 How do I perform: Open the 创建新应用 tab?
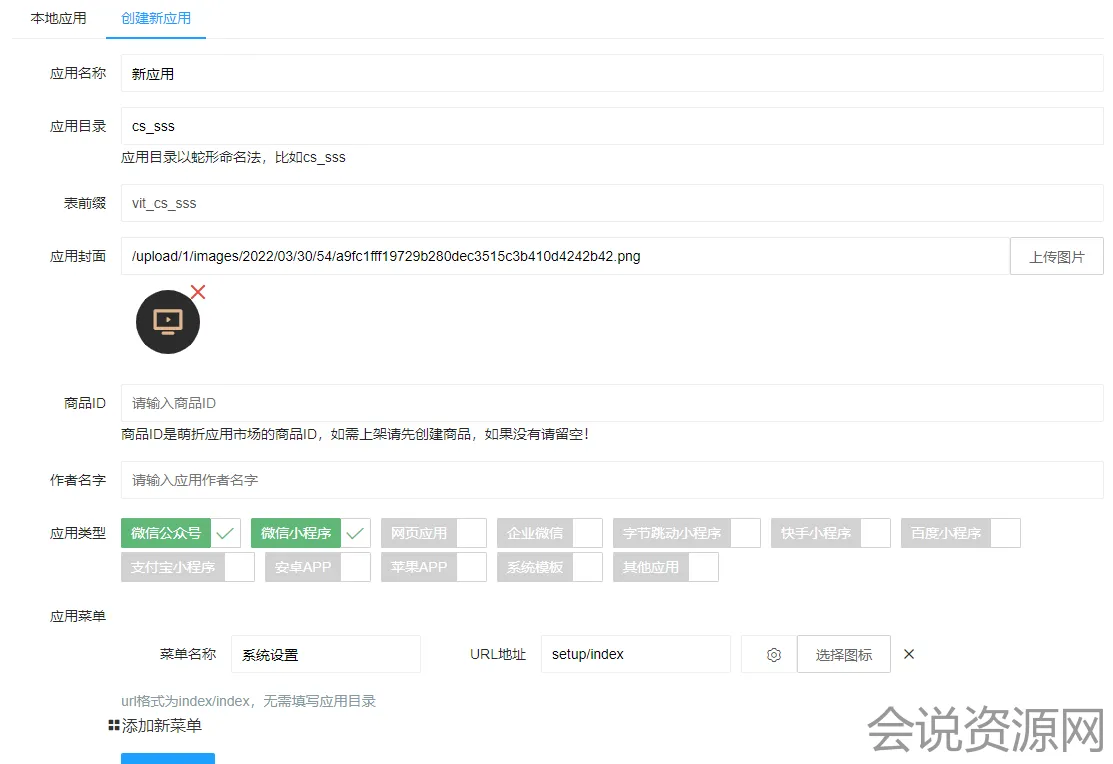pos(156,18)
